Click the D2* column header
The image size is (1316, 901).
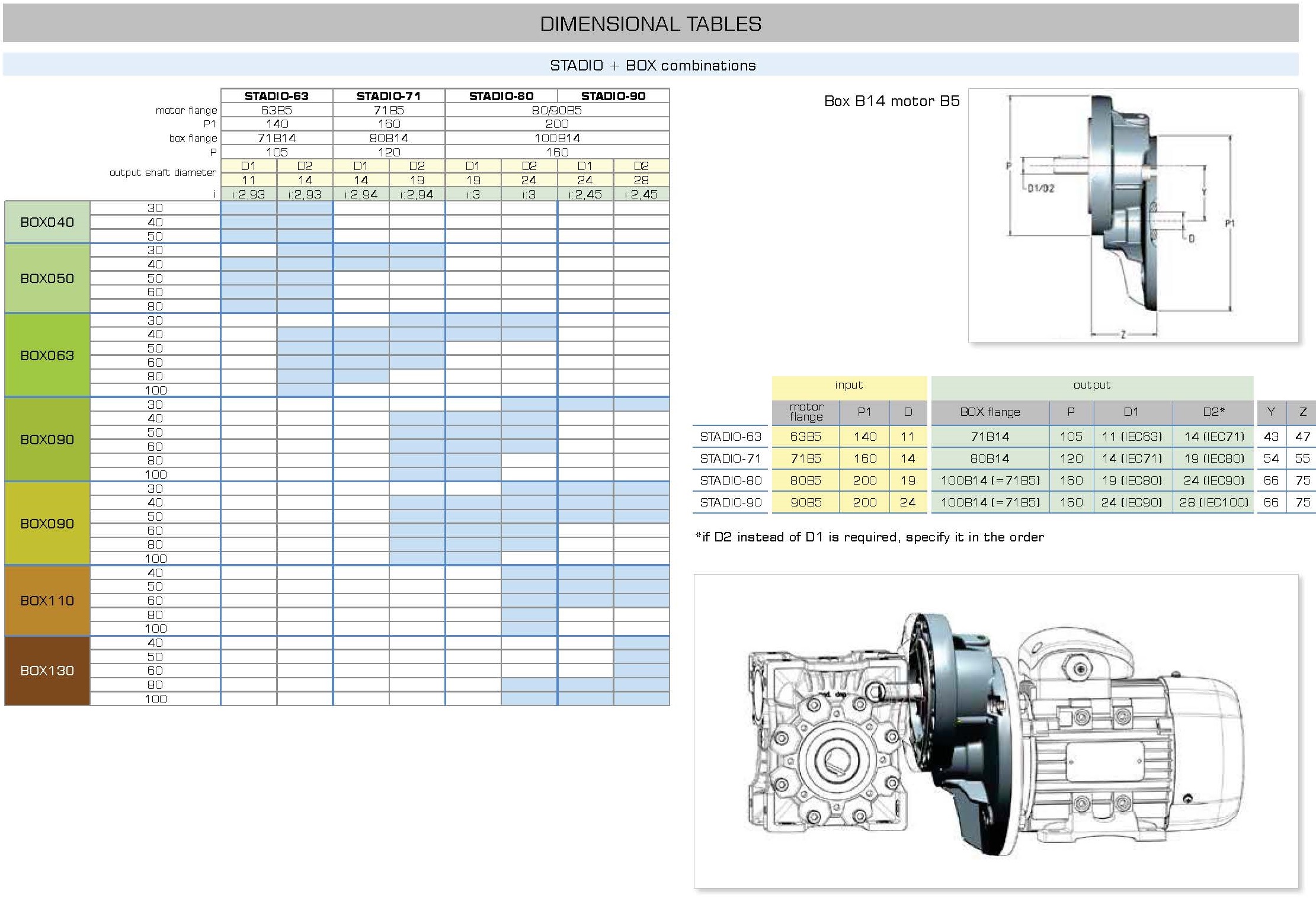tap(1213, 412)
